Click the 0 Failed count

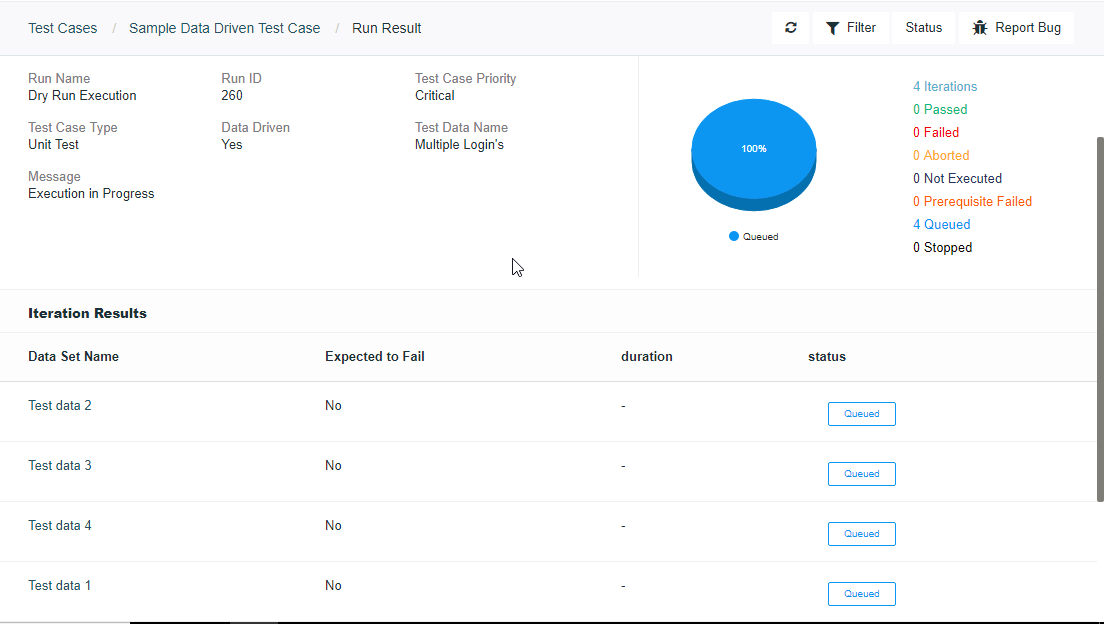coord(936,132)
